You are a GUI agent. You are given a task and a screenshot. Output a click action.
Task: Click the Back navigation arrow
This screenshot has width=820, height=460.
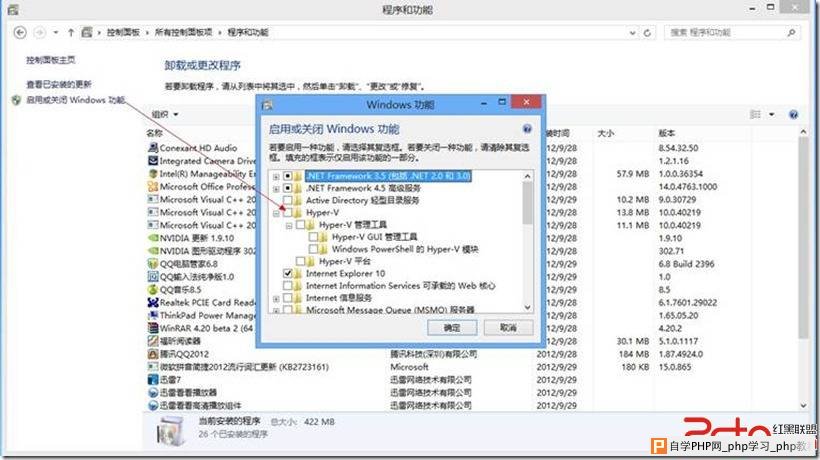[20, 32]
